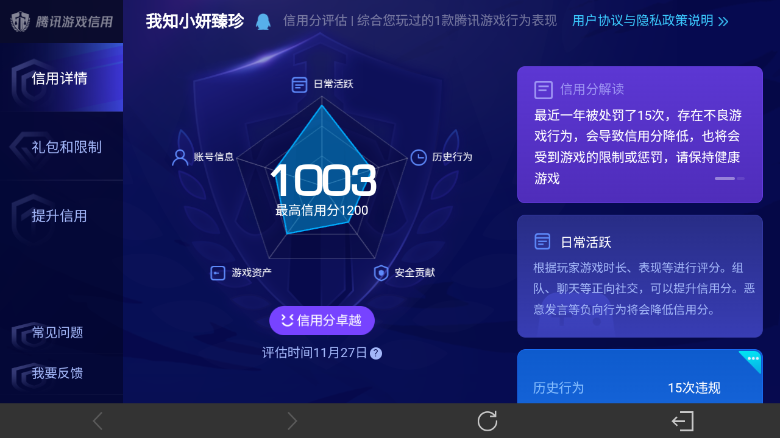Click the 日常活跃 radar label

click(x=333, y=84)
